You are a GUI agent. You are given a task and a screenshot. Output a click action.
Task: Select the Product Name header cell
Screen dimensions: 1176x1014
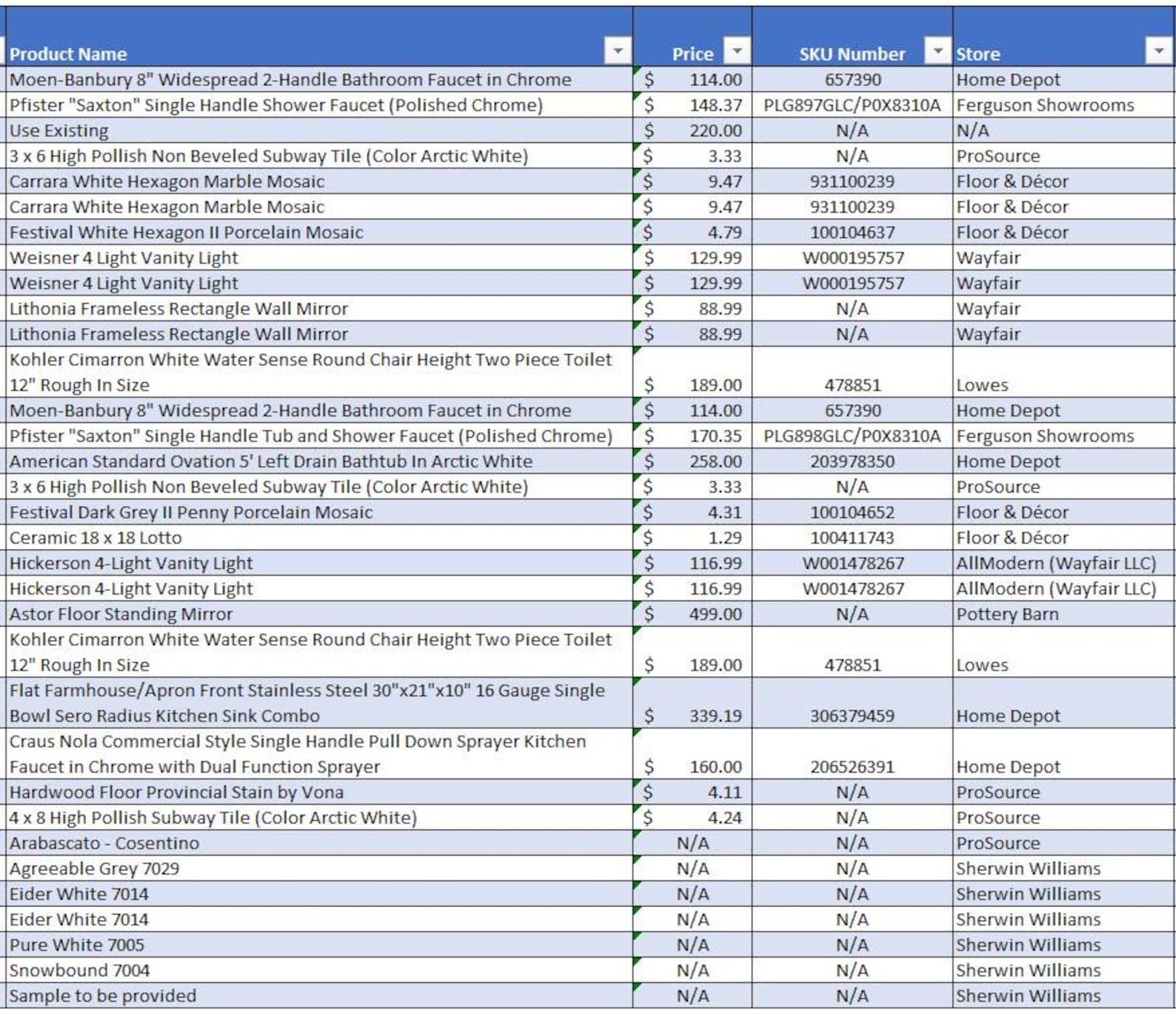pyautogui.click(x=319, y=36)
